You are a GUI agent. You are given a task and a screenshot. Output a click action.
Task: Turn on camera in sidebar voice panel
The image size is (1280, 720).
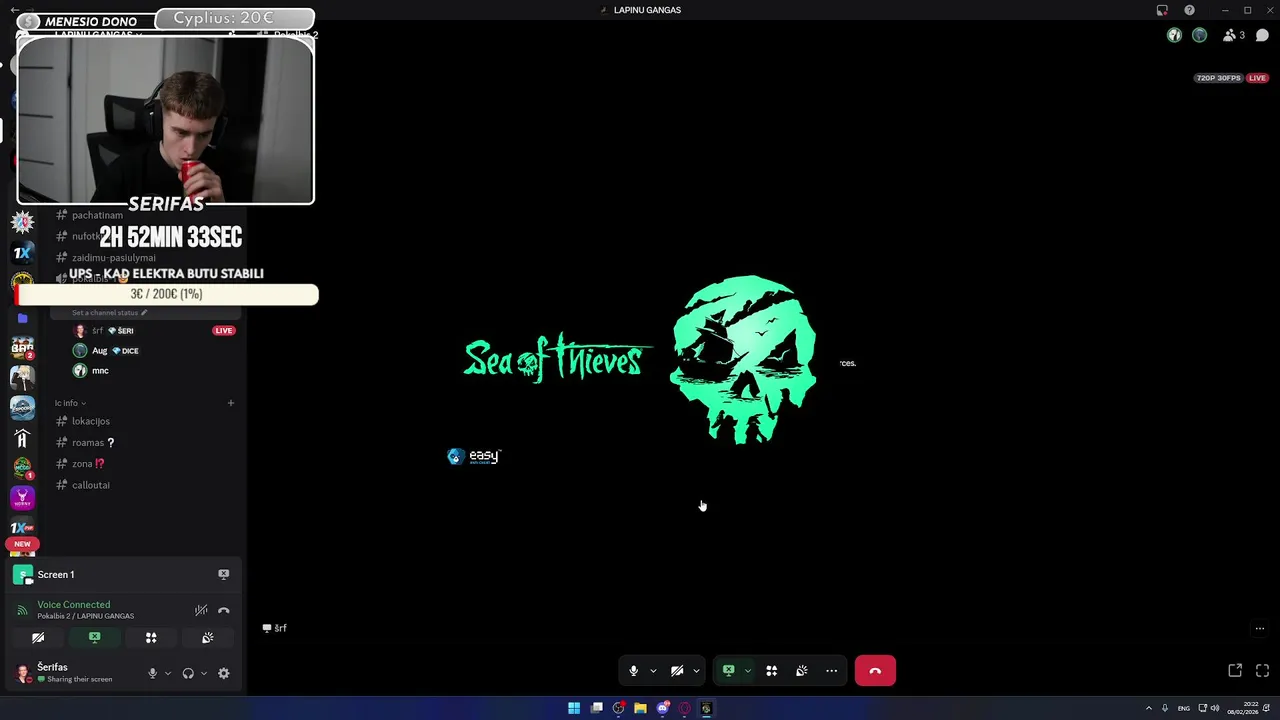tap(38, 638)
